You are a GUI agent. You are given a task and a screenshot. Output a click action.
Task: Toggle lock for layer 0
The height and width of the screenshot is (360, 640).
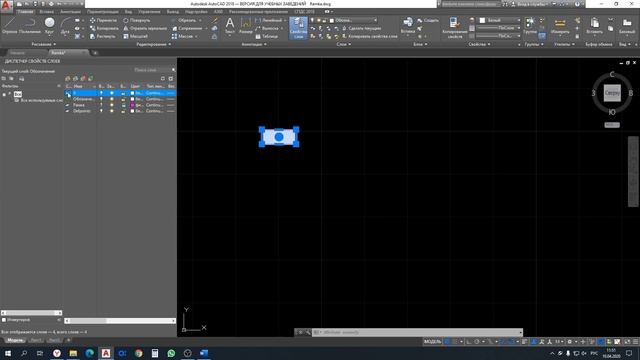click(123, 93)
